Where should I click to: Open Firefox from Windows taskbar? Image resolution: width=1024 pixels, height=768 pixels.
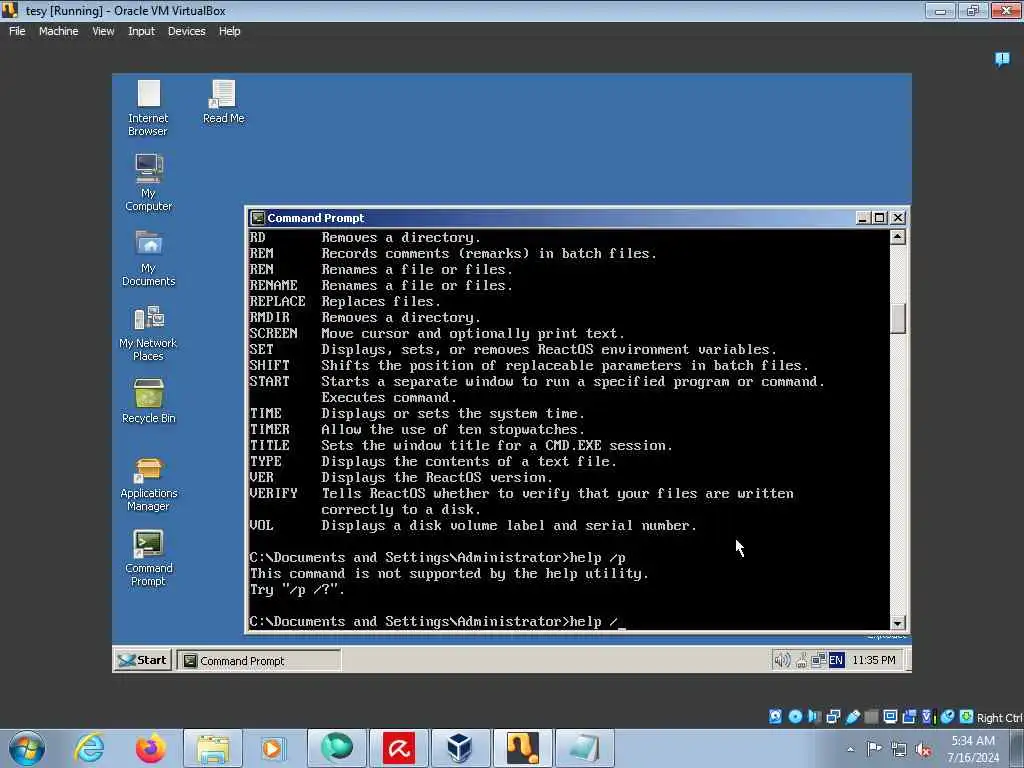[151, 748]
